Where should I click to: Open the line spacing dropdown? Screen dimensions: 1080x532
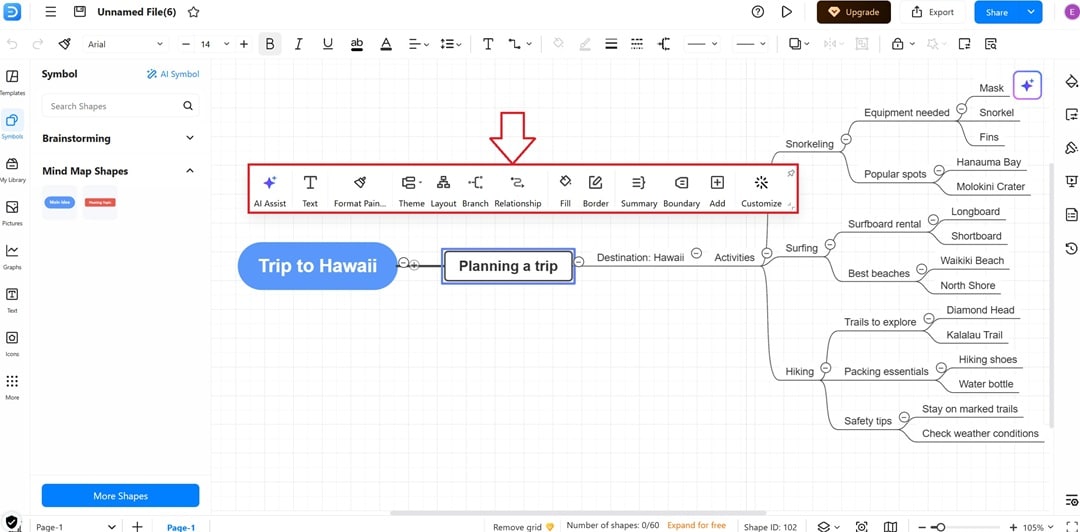click(450, 44)
